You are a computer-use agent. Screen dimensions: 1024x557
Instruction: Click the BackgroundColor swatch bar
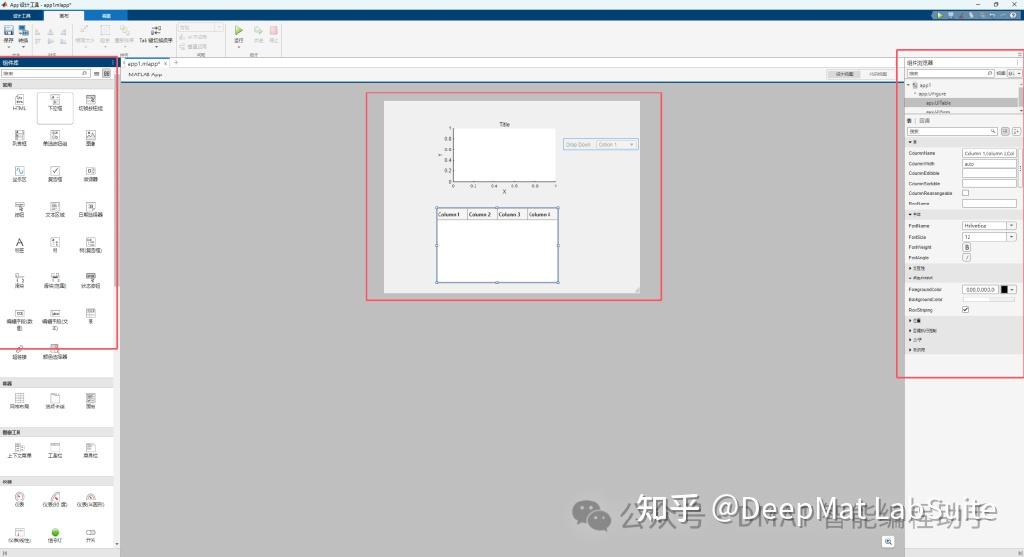[x=989, y=299]
